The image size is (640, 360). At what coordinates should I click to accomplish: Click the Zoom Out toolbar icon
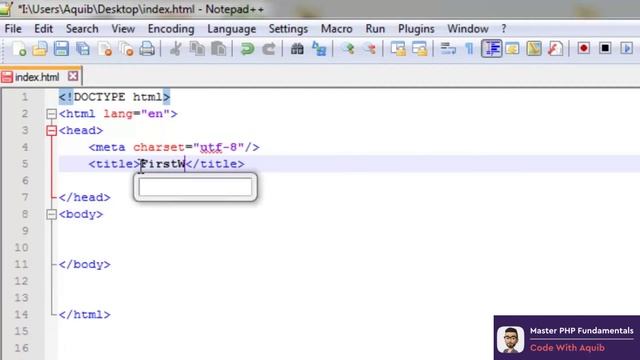[369, 49]
